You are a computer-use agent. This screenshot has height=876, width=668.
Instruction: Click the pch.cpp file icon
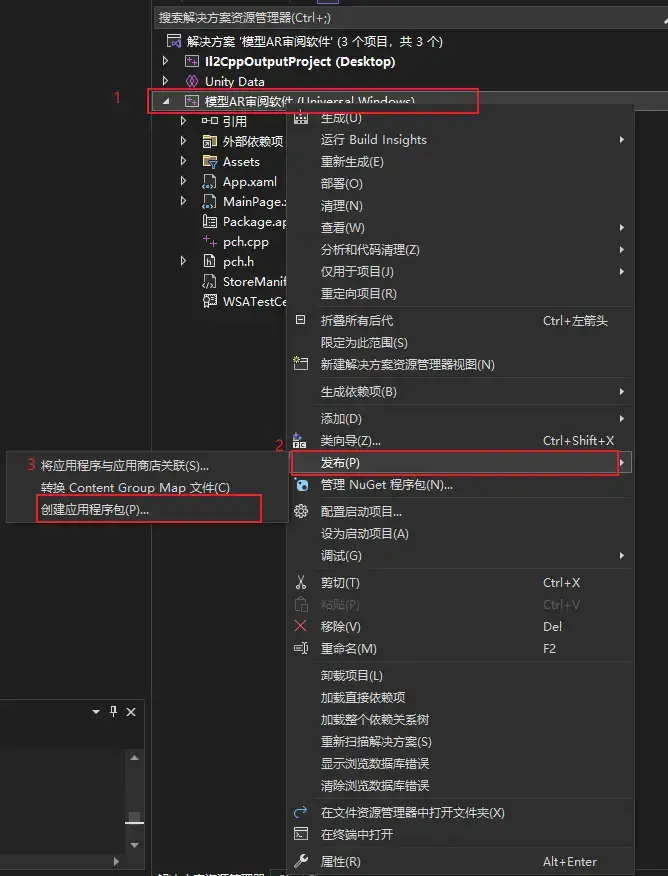[x=209, y=241]
